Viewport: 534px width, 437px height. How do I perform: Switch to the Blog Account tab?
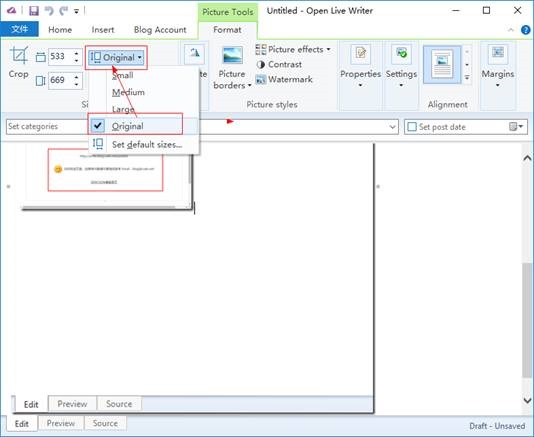point(160,30)
